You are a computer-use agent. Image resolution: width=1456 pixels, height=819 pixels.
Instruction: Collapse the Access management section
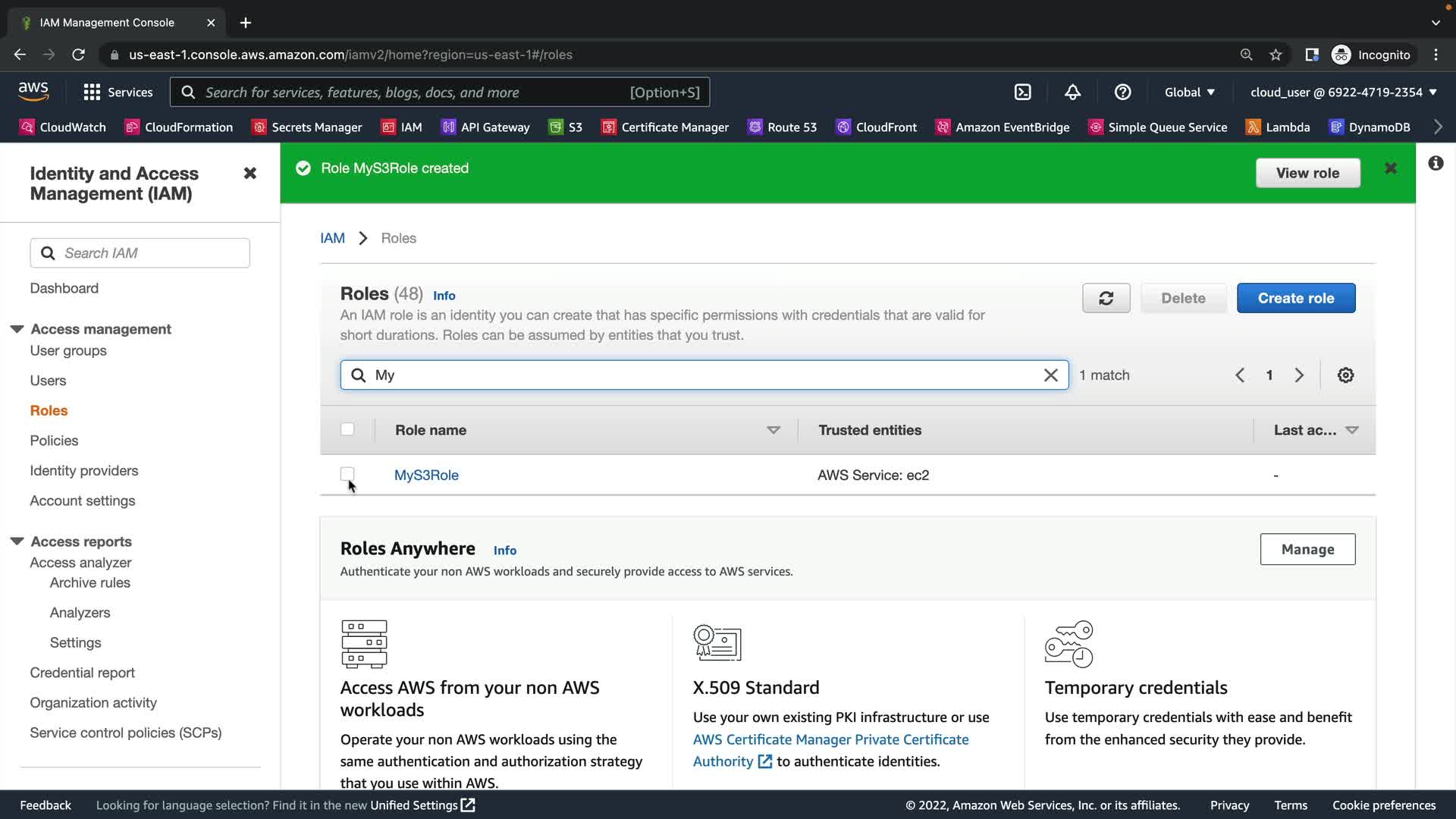17,329
